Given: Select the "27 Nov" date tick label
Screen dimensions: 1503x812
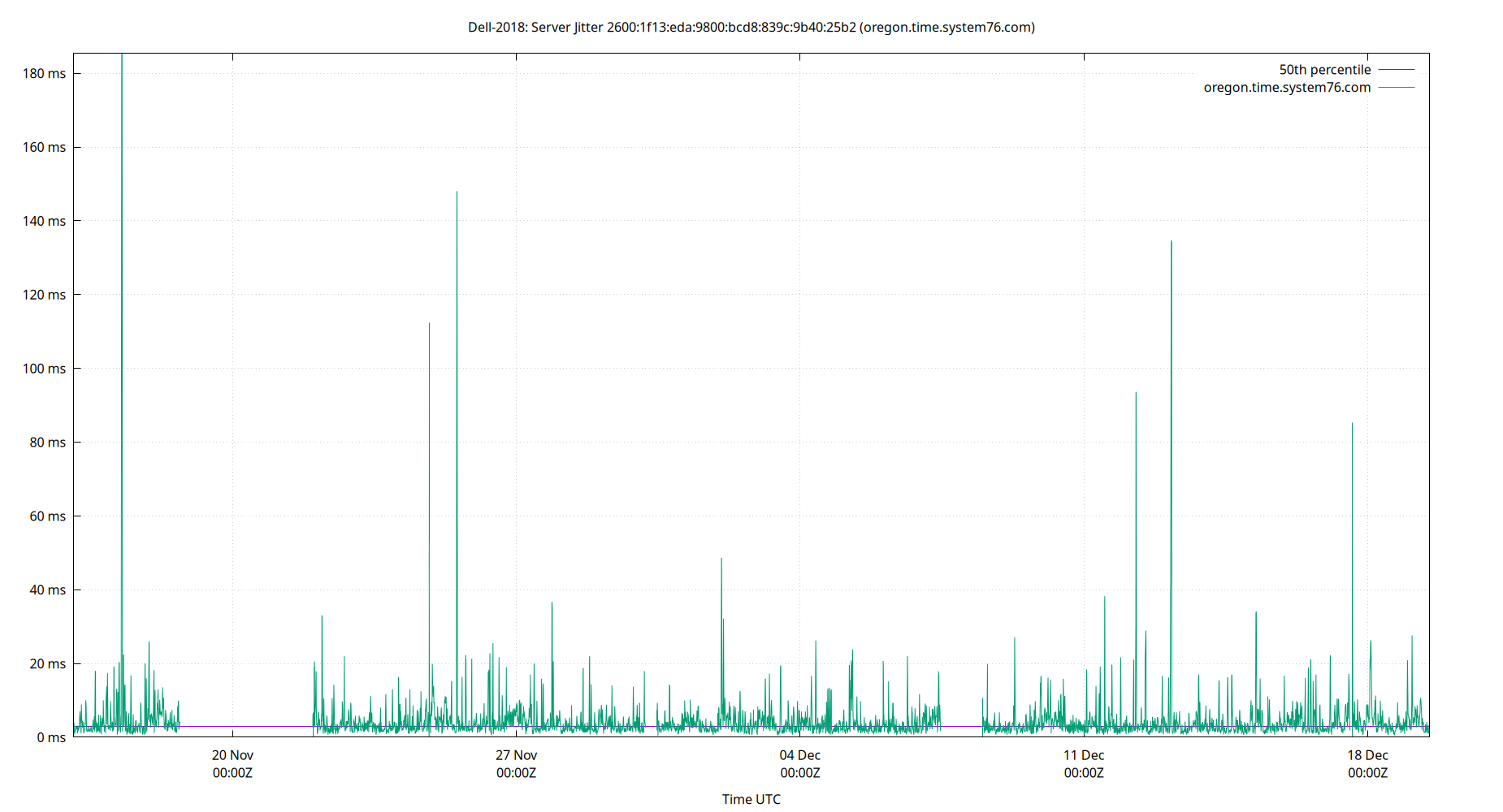Looking at the screenshot, I should (x=515, y=755).
